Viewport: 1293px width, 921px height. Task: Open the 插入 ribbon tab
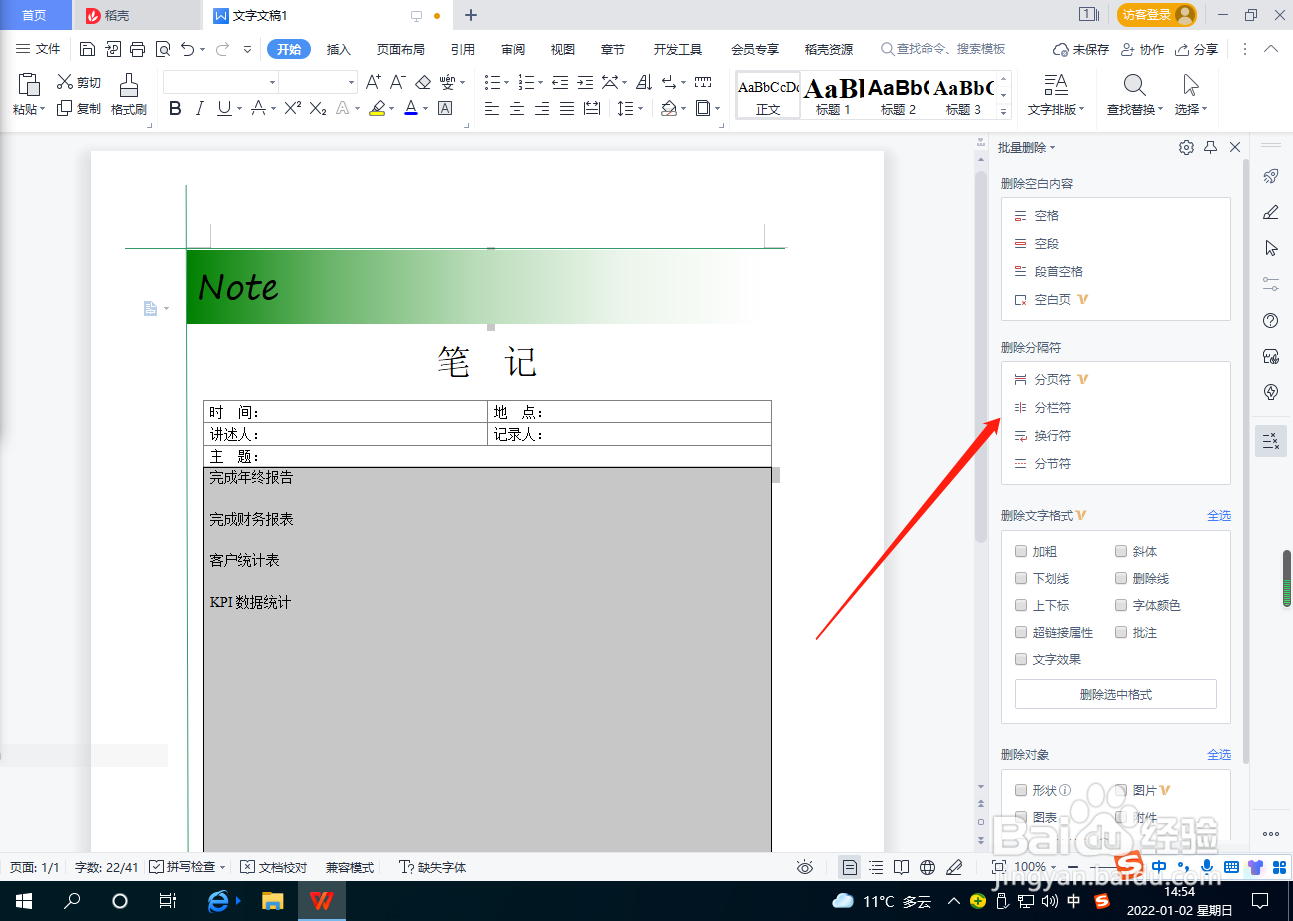pyautogui.click(x=339, y=49)
